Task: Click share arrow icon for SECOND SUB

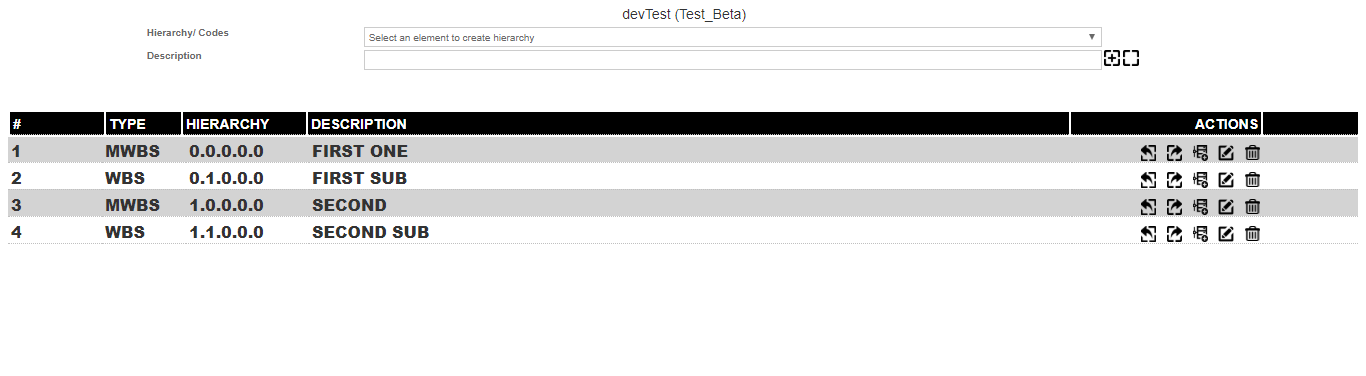Action: click(x=1174, y=234)
